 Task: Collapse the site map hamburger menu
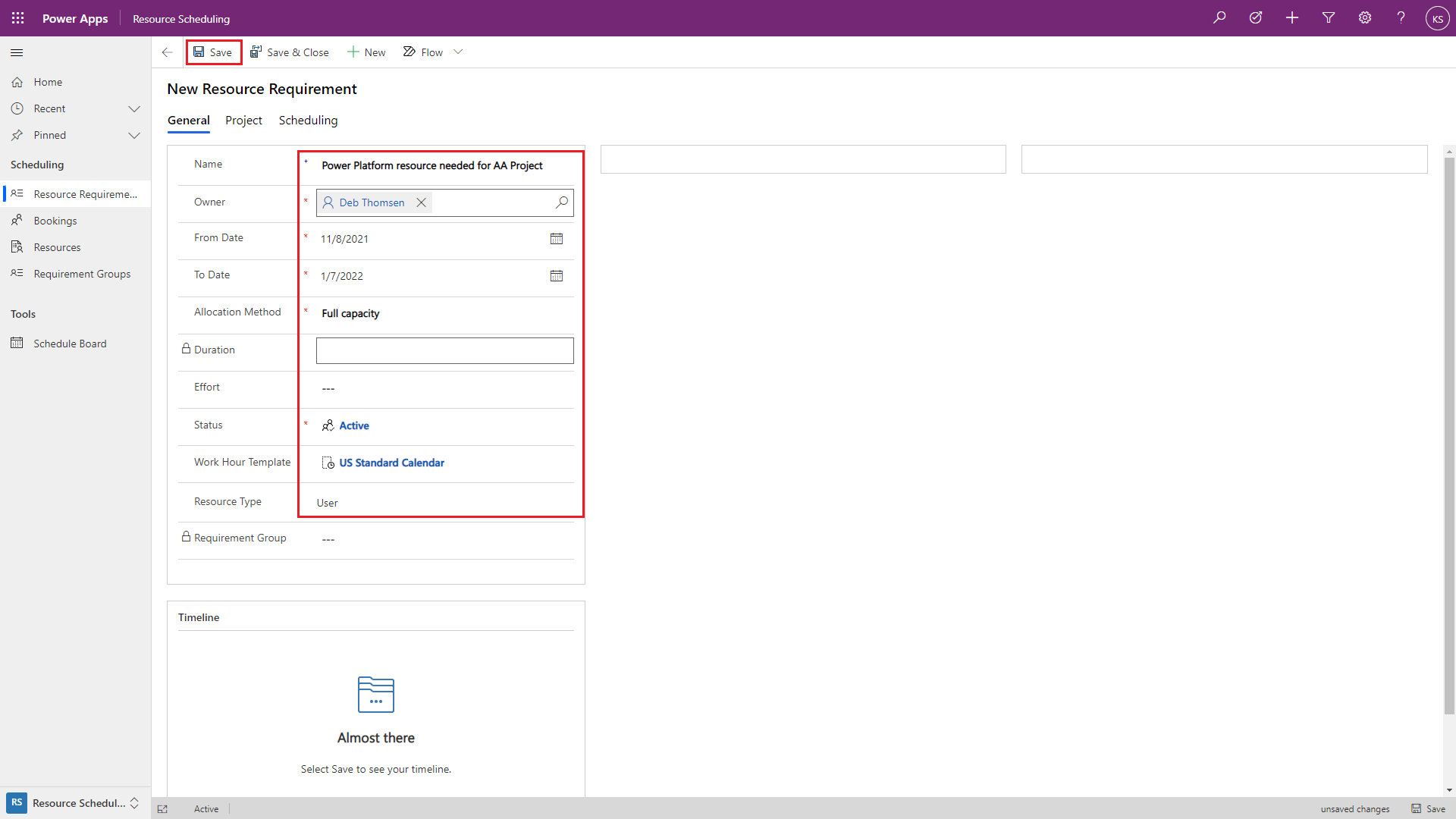[x=17, y=52]
